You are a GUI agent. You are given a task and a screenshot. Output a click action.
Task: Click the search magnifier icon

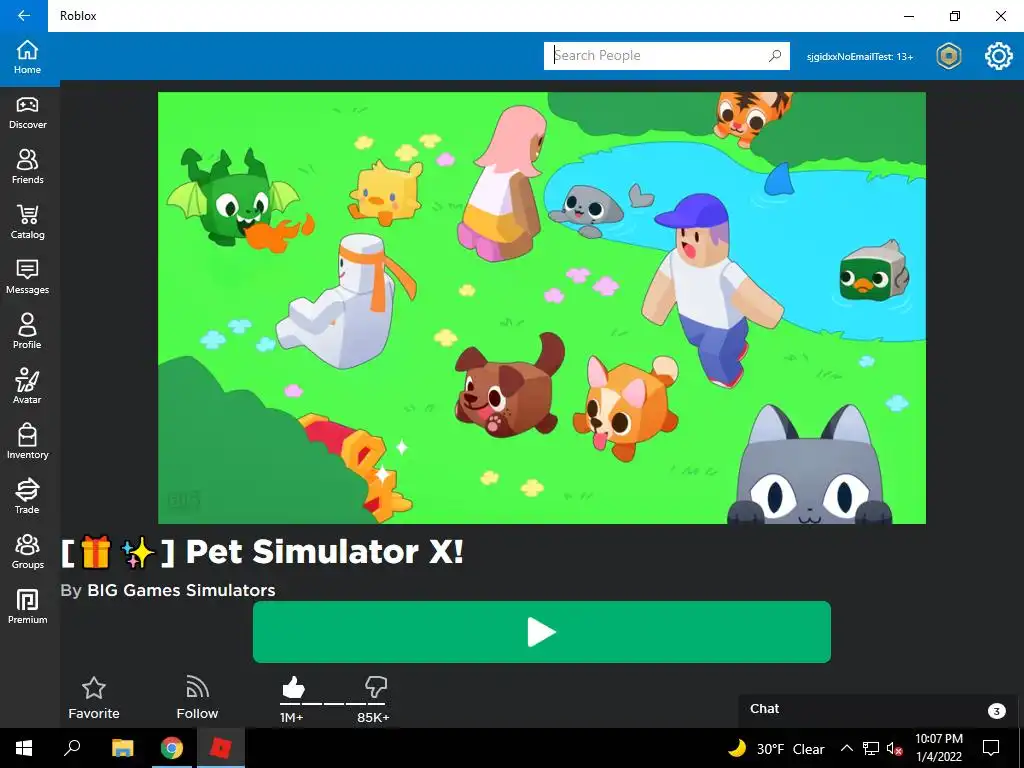[x=775, y=56]
